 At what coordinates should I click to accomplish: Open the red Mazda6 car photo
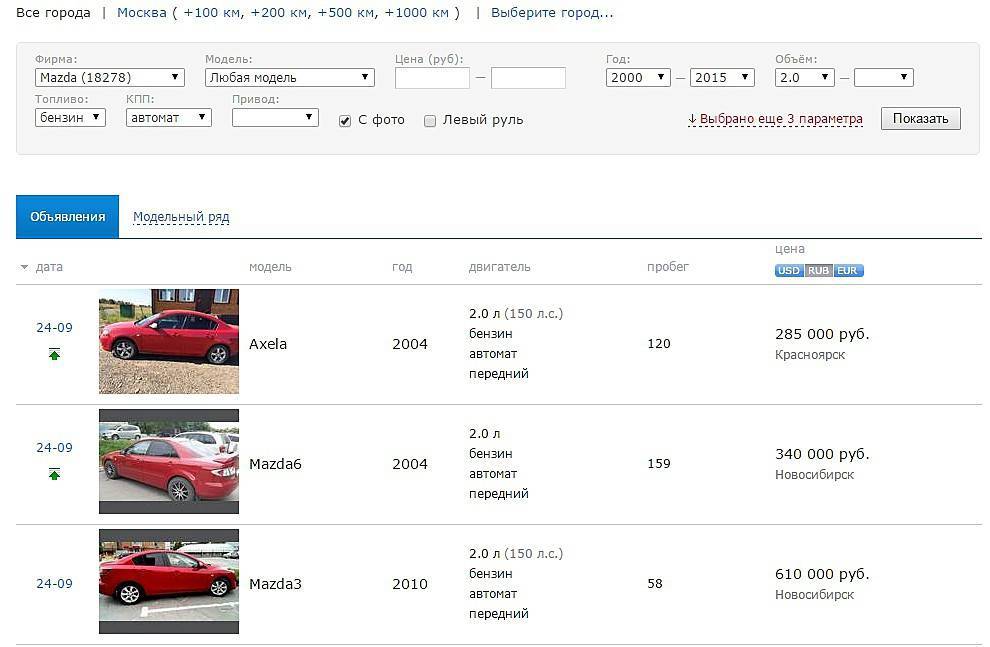(x=169, y=461)
